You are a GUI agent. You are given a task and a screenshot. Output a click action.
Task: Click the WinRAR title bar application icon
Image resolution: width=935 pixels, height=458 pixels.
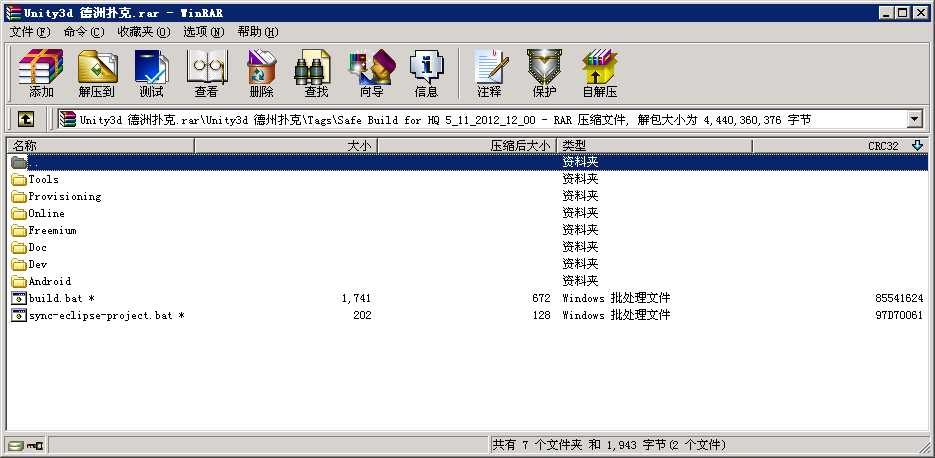click(x=13, y=13)
